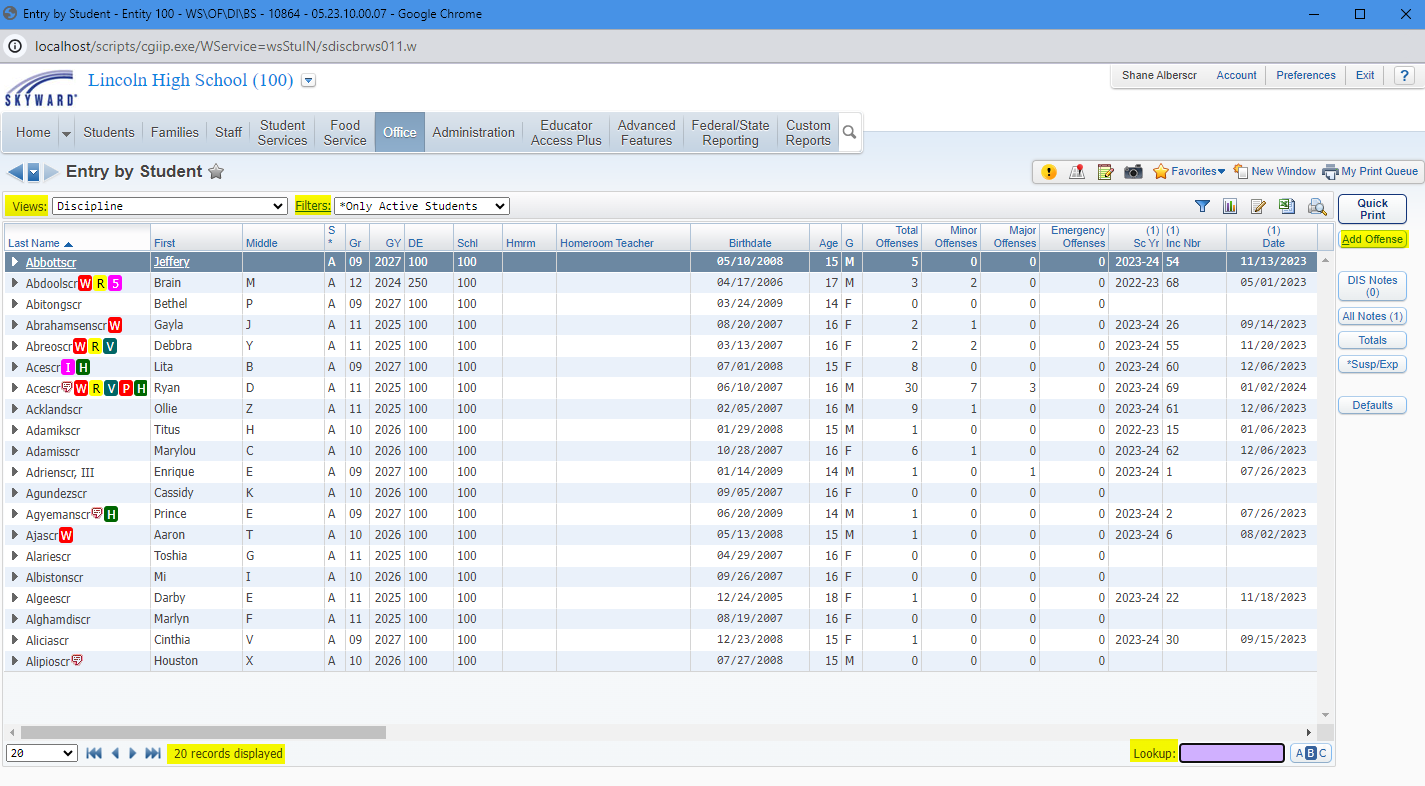This screenshot has height=786, width=1425.
Task: Open the Administration menu tab
Action: 473,132
